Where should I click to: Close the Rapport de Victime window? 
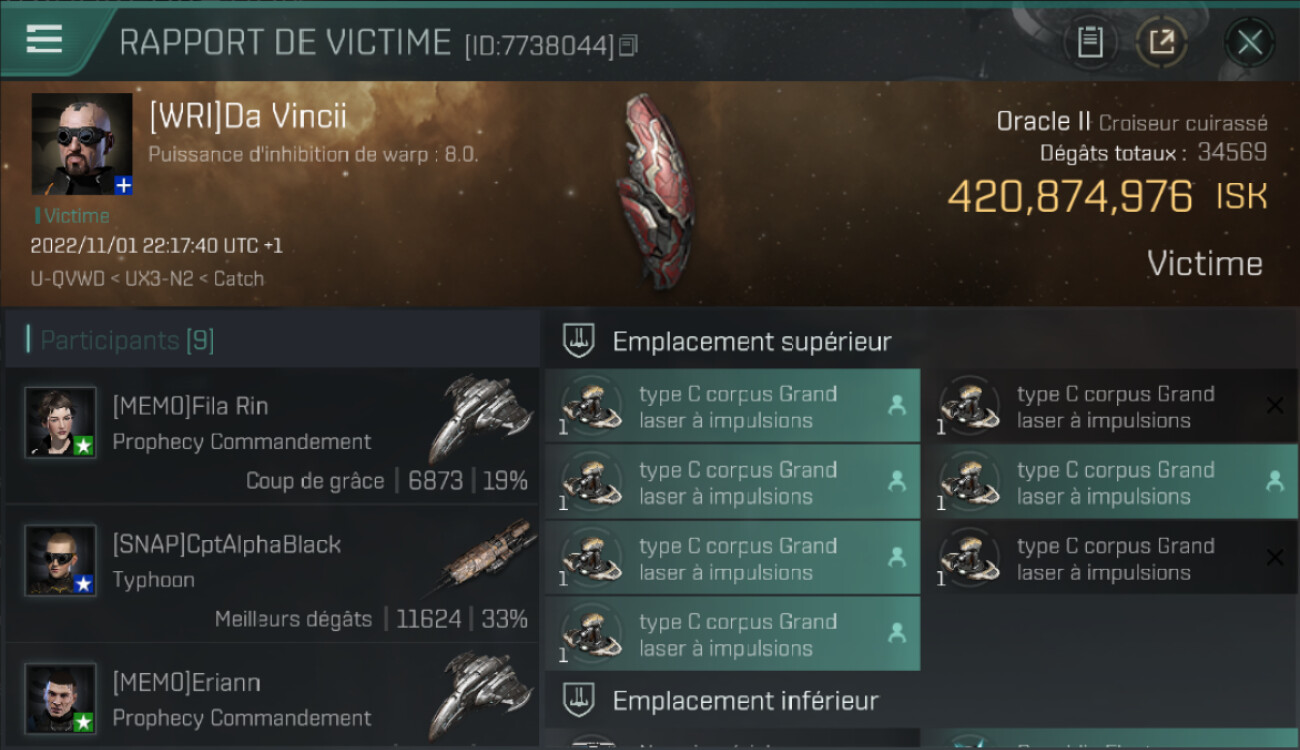[1249, 42]
